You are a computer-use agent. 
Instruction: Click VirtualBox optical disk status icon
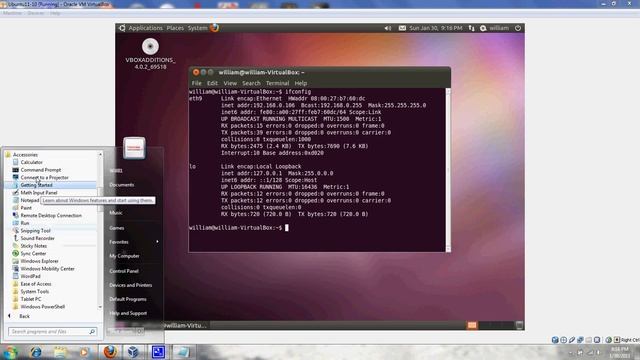point(563,340)
